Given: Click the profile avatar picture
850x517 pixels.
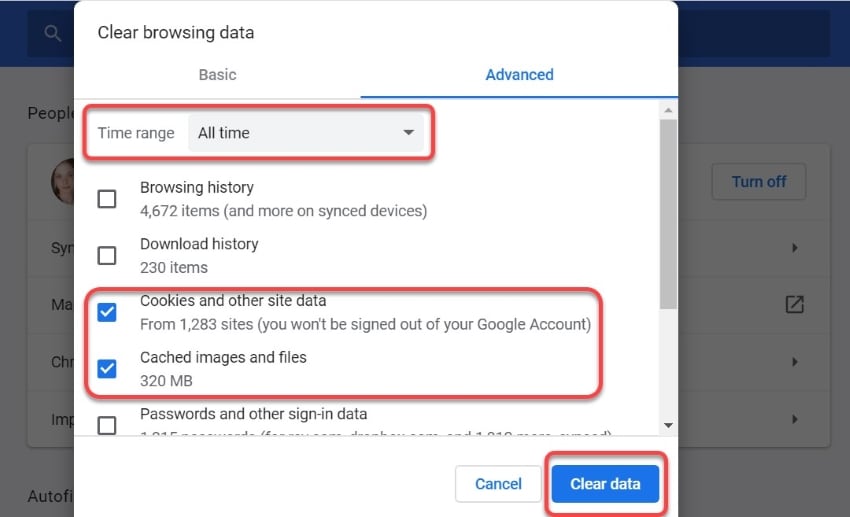Looking at the screenshot, I should click(x=63, y=182).
